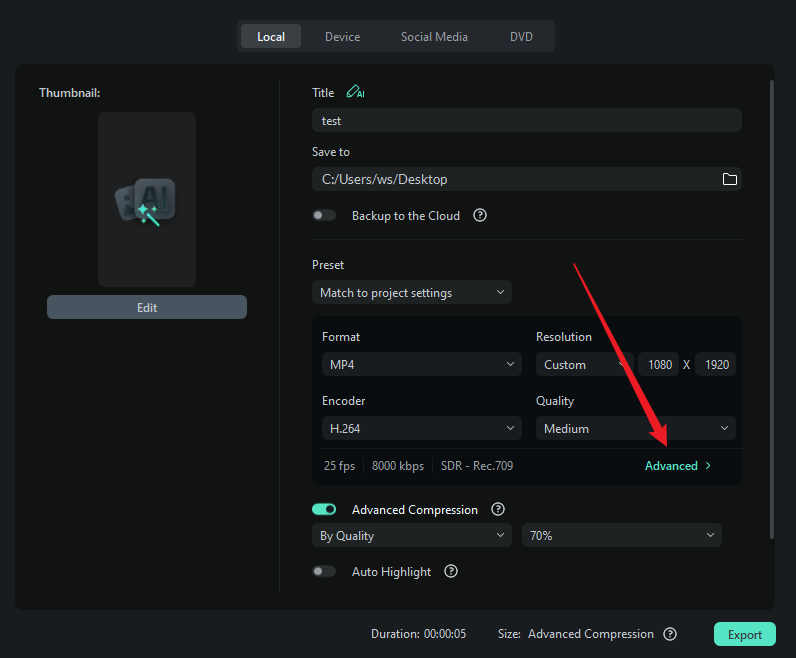Click the AI title generator pen icon
The height and width of the screenshot is (658, 796).
point(354,92)
